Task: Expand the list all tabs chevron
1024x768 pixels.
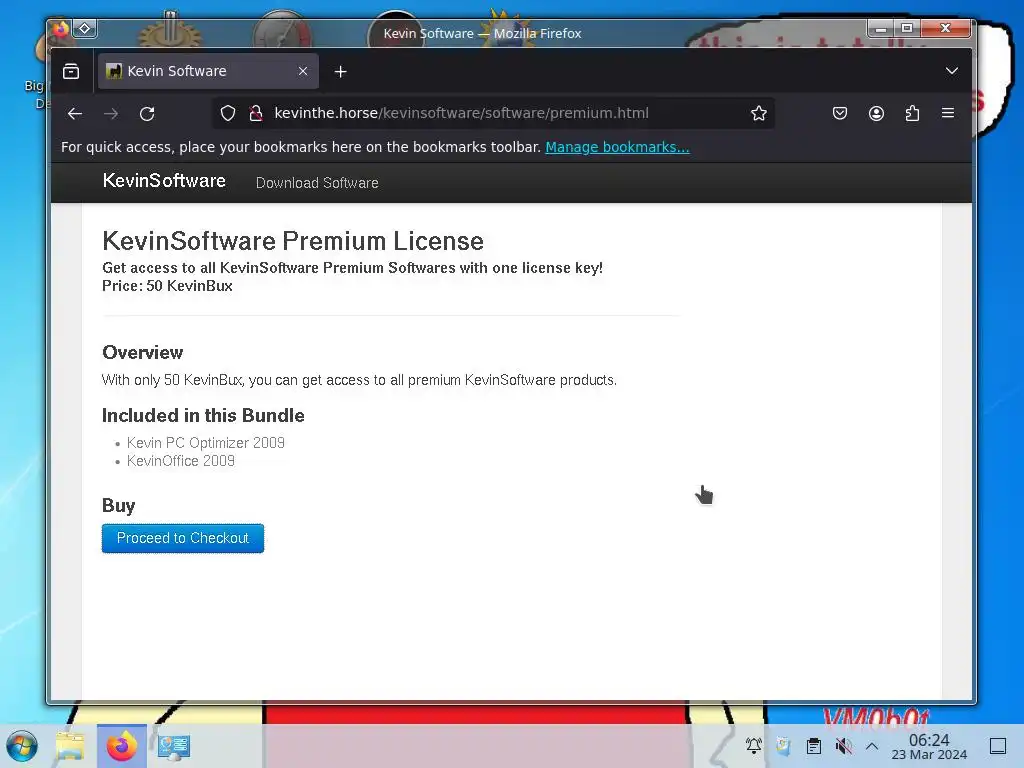Action: [952, 71]
